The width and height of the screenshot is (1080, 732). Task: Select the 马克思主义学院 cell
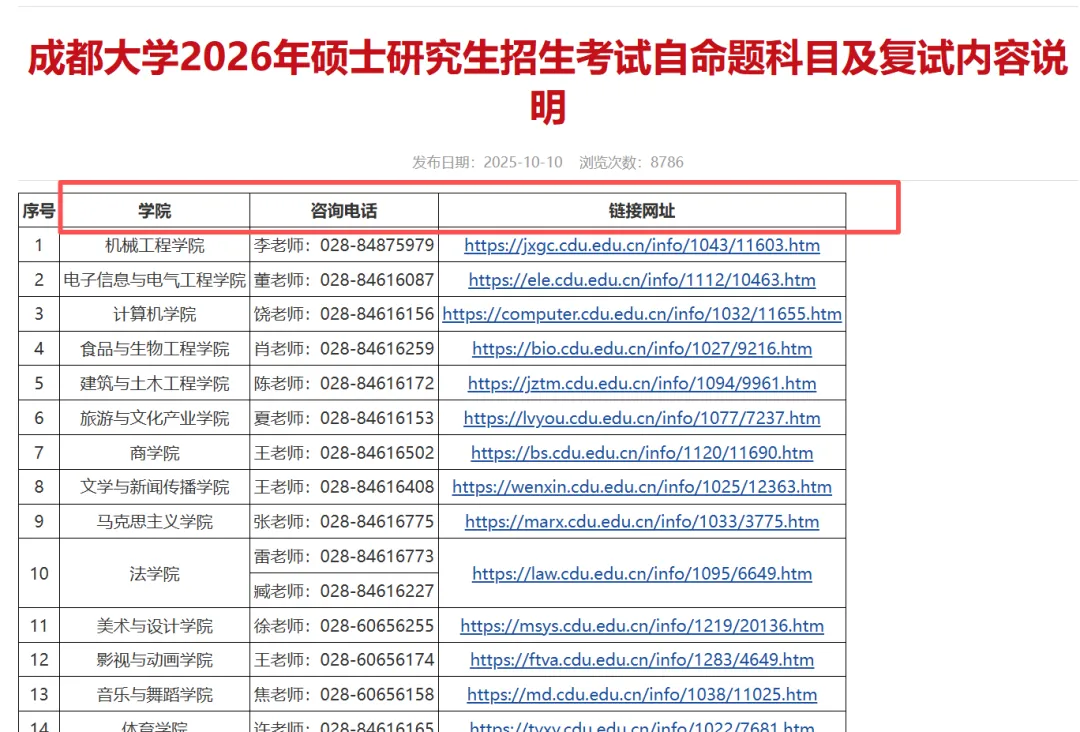pos(154,521)
